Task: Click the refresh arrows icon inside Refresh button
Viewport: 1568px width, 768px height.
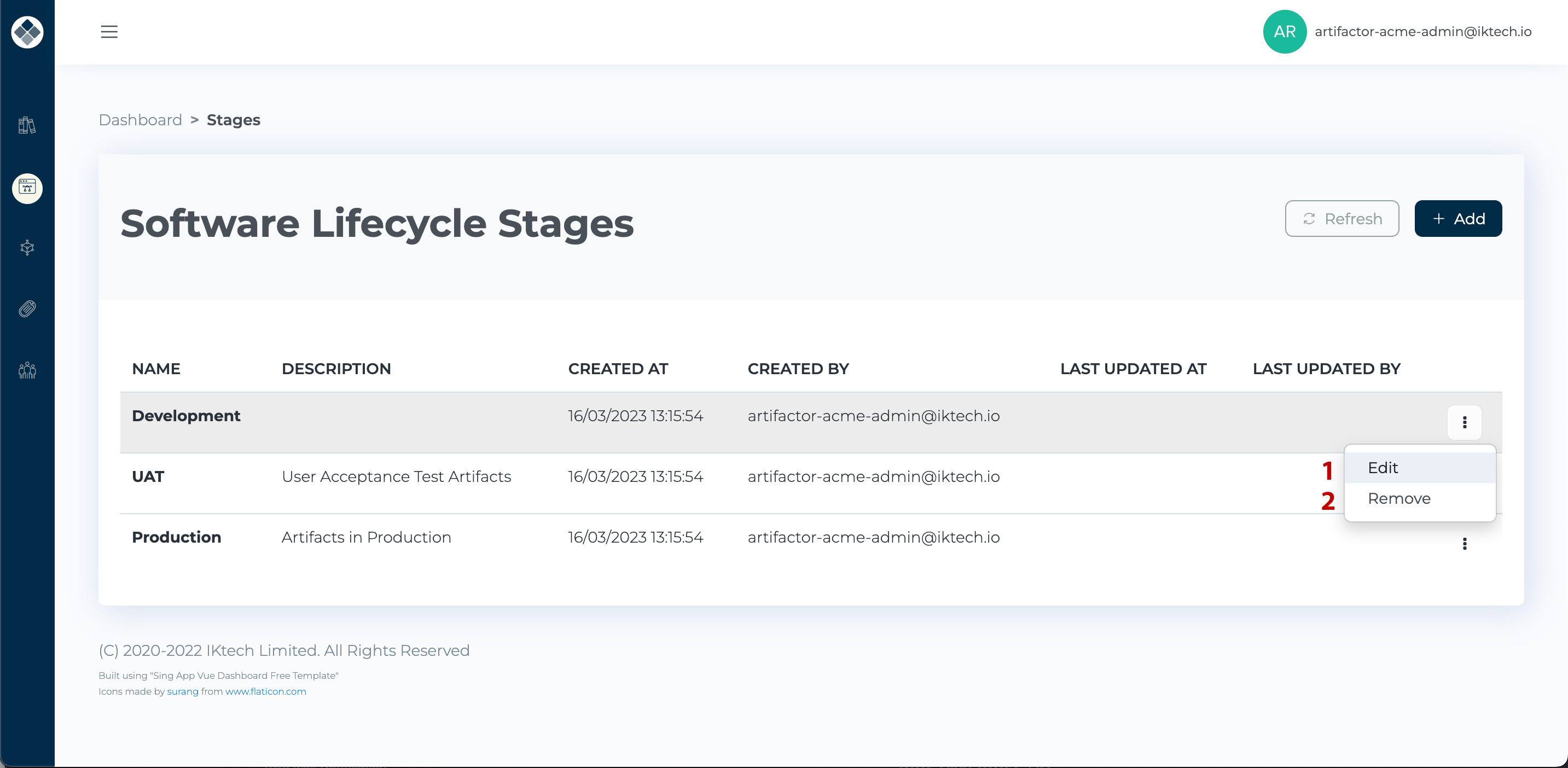Action: 1310,218
